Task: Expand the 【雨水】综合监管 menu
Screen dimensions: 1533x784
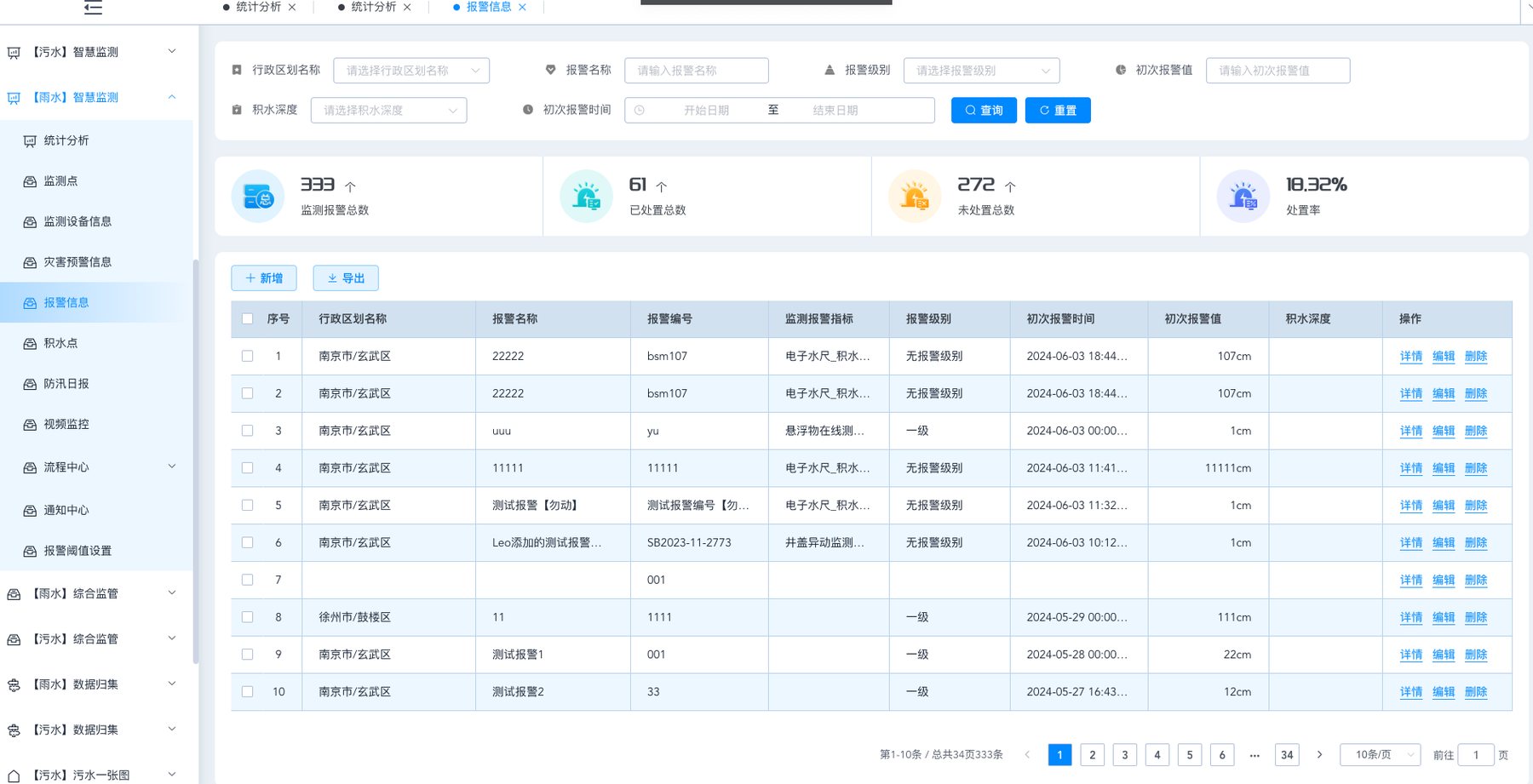Action: [172, 593]
